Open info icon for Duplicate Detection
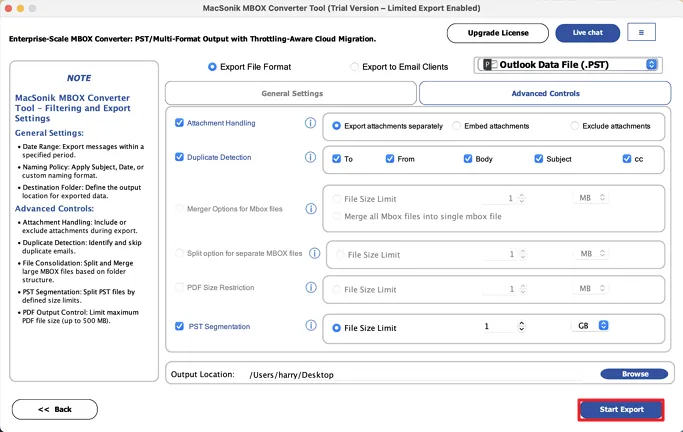 310,157
